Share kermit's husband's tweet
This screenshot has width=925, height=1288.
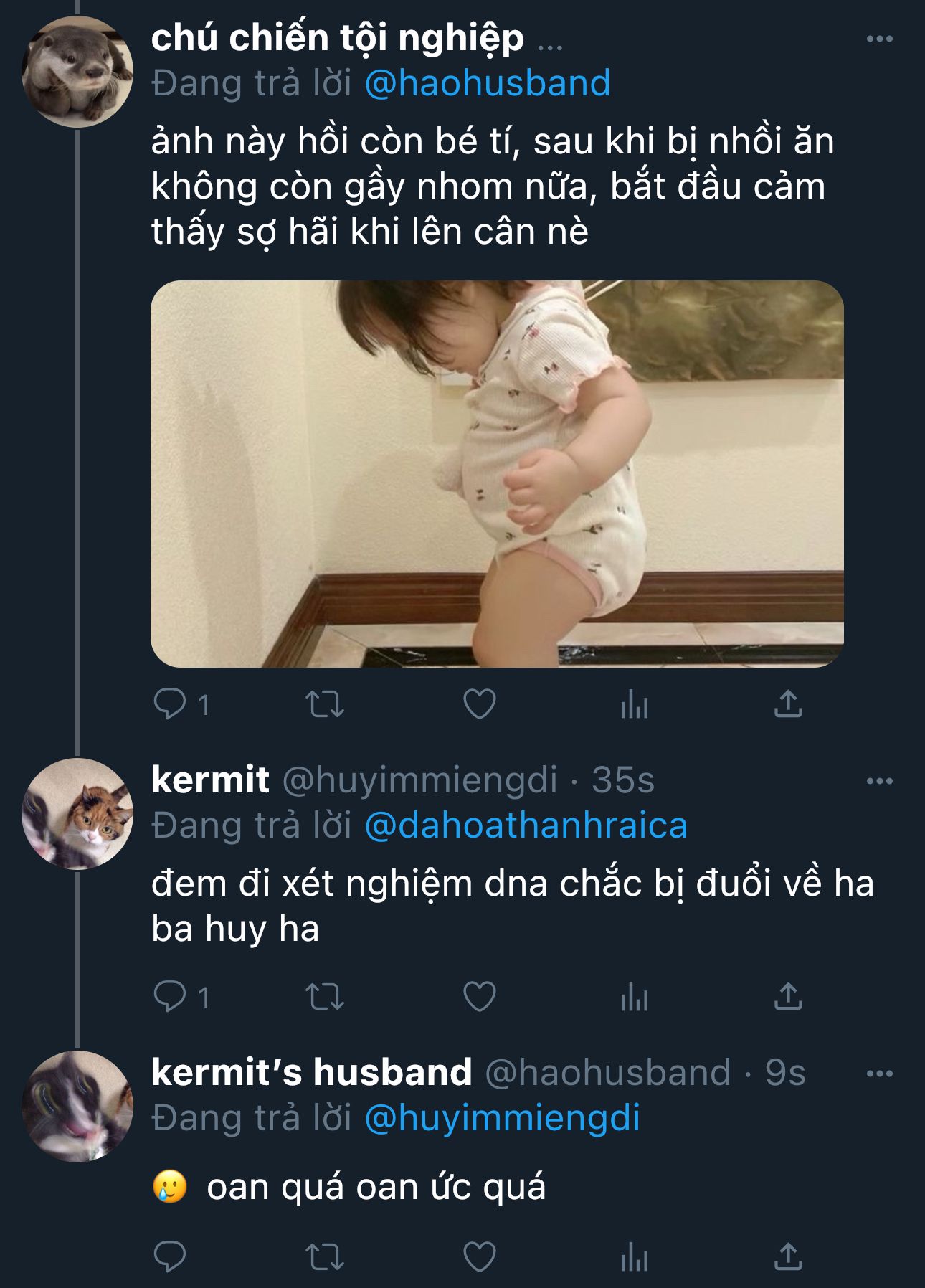(788, 1257)
